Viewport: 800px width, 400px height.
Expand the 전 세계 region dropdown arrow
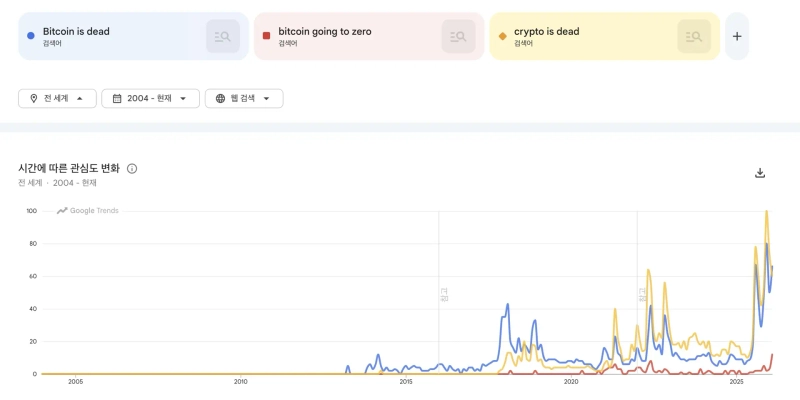(x=79, y=98)
